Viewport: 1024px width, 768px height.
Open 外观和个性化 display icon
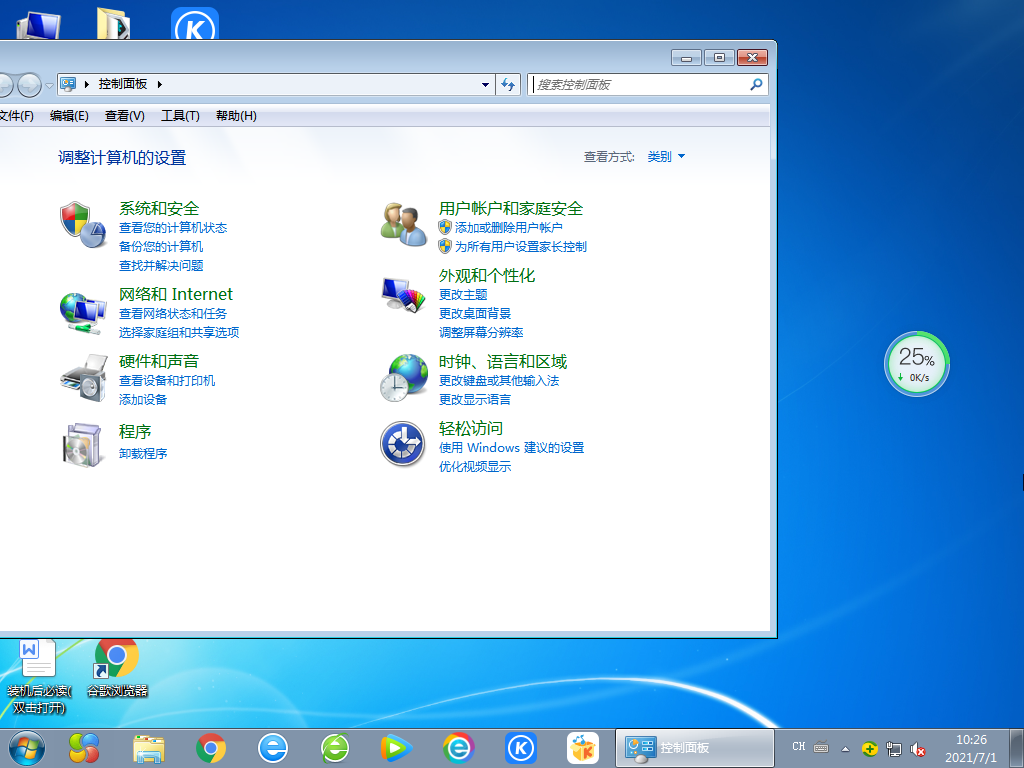(403, 293)
